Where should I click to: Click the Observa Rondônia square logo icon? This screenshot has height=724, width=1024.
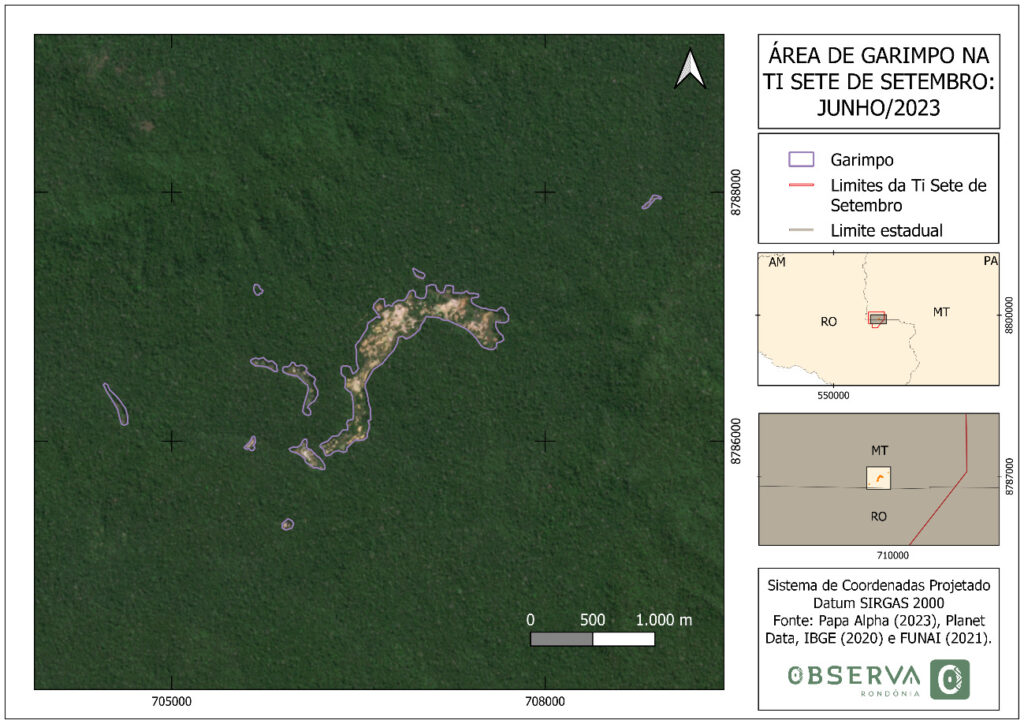point(949,679)
